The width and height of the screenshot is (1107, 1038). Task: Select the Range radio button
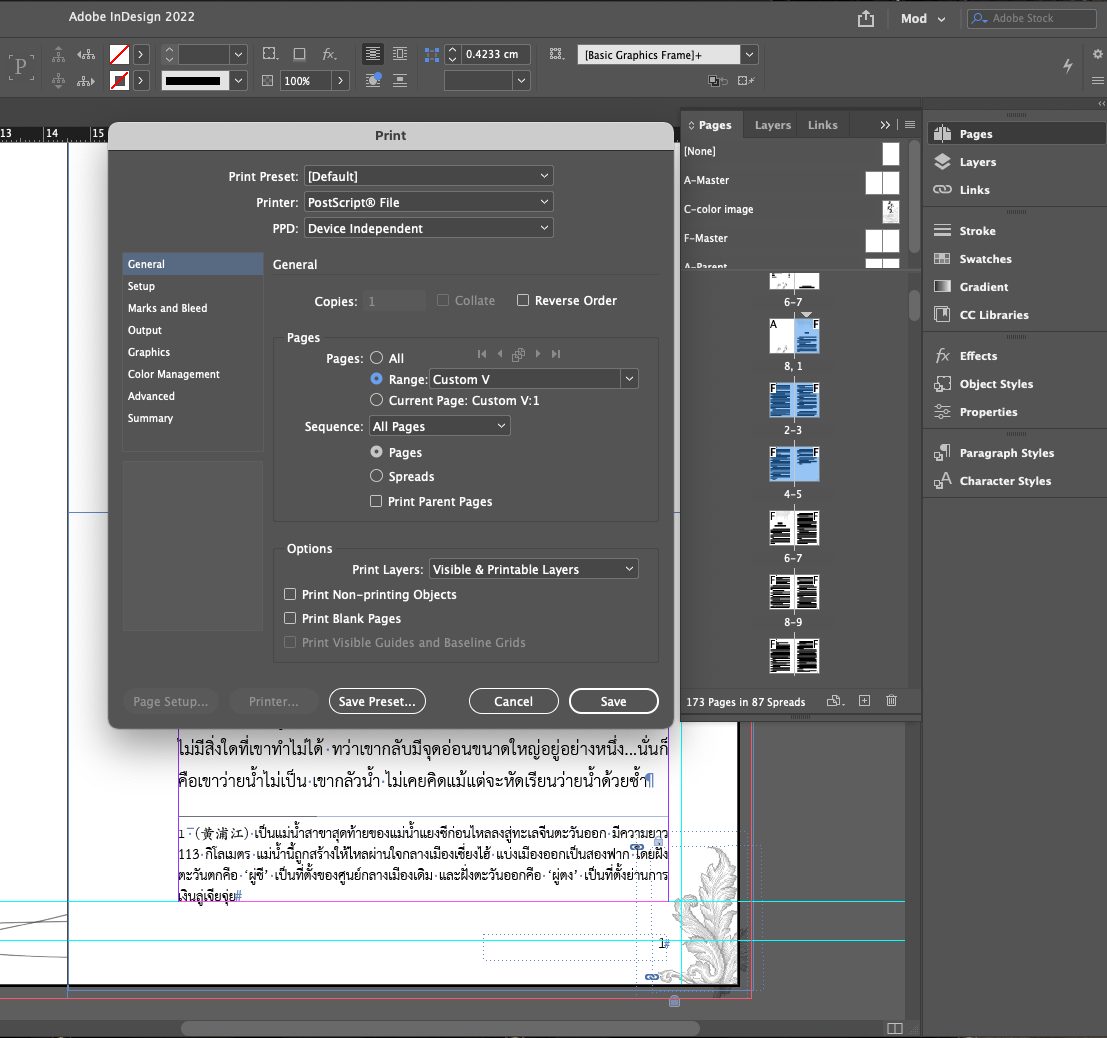pos(376,379)
